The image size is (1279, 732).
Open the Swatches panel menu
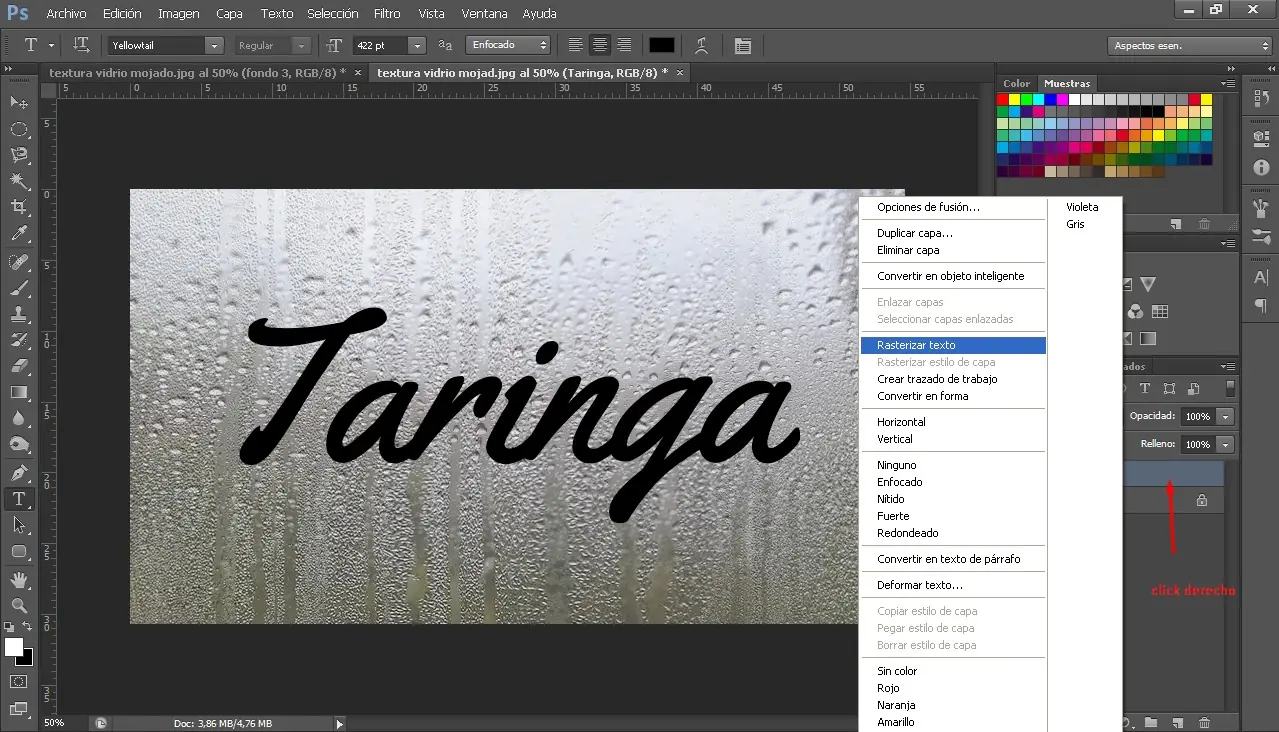1227,84
